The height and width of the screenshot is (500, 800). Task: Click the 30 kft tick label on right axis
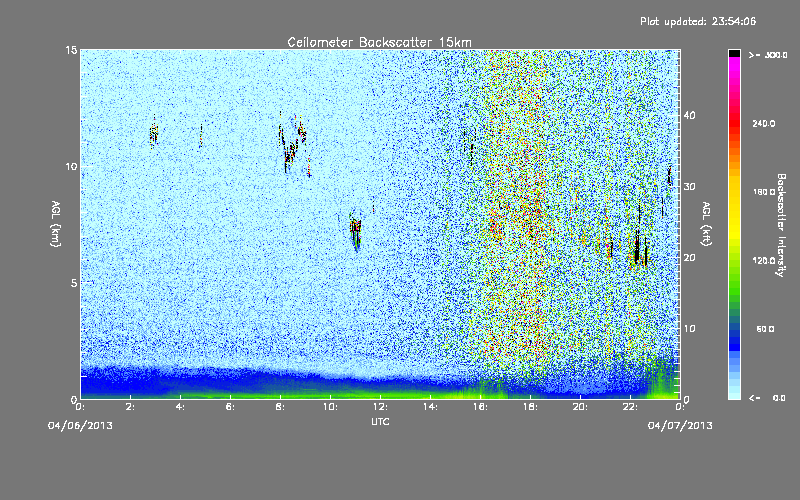coord(689,186)
